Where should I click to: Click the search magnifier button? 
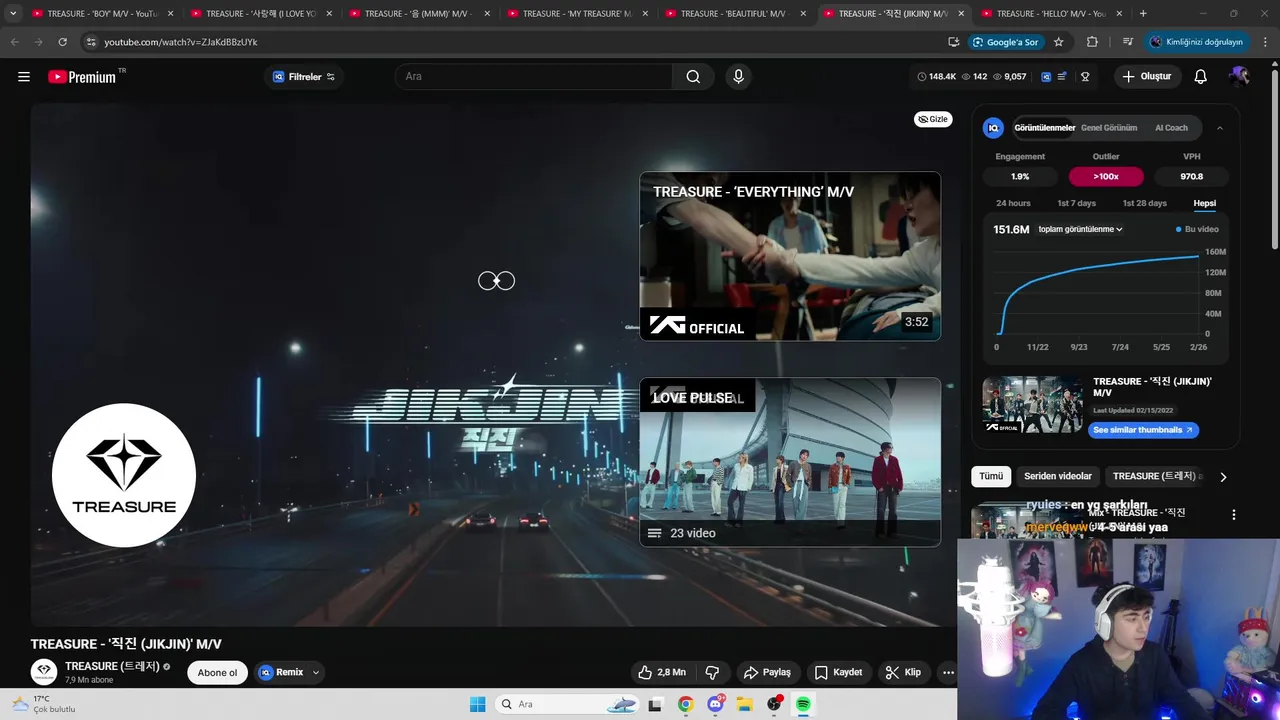(693, 77)
